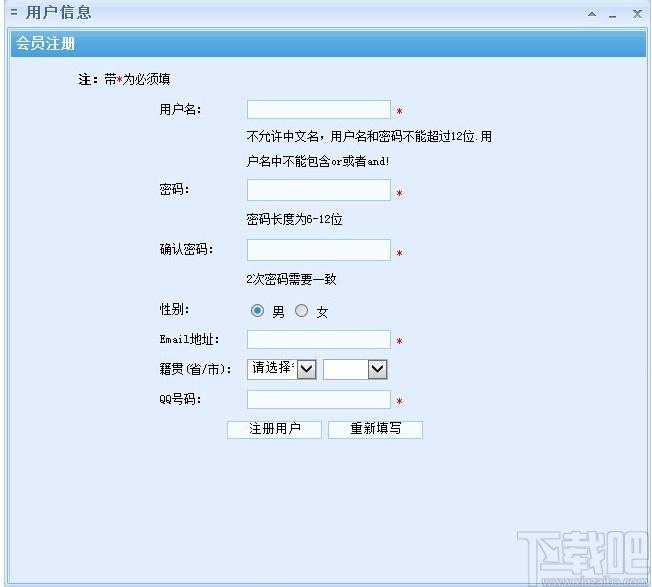Image resolution: width=652 pixels, height=587 pixels.
Task: Click the 重新填写 reset button
Action: [375, 429]
